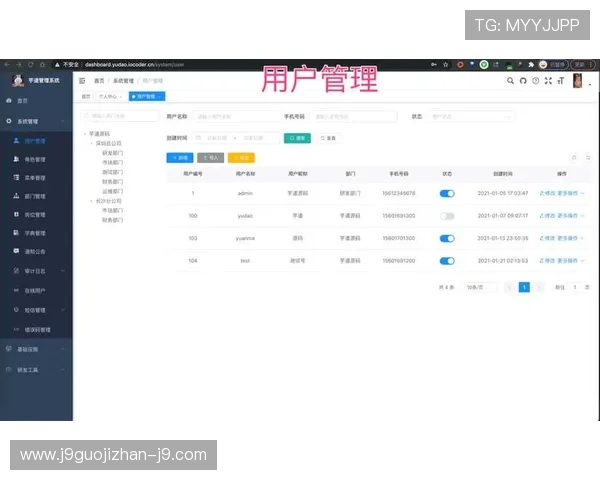Click the green 搜索 search button
The width and height of the screenshot is (600, 480).
point(297,138)
